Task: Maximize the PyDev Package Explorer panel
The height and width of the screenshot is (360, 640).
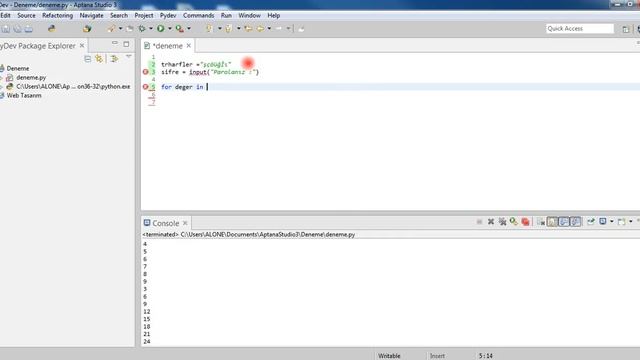Action: click(x=126, y=44)
